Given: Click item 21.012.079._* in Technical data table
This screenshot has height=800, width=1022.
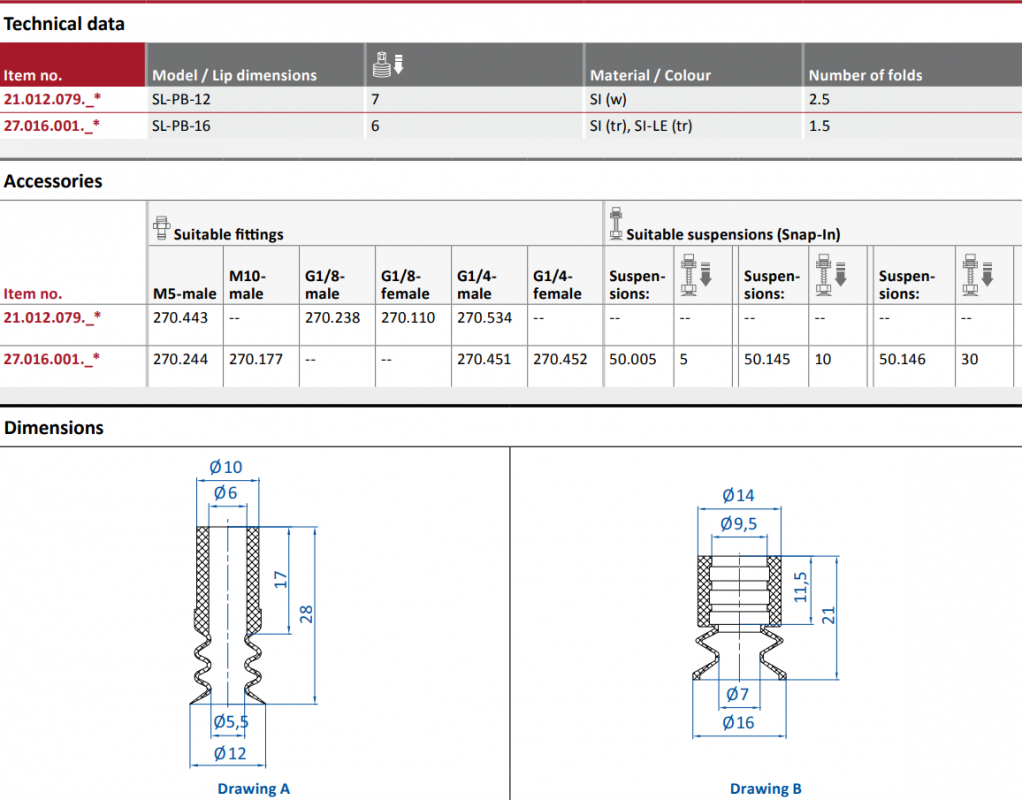Looking at the screenshot, I should (52, 99).
